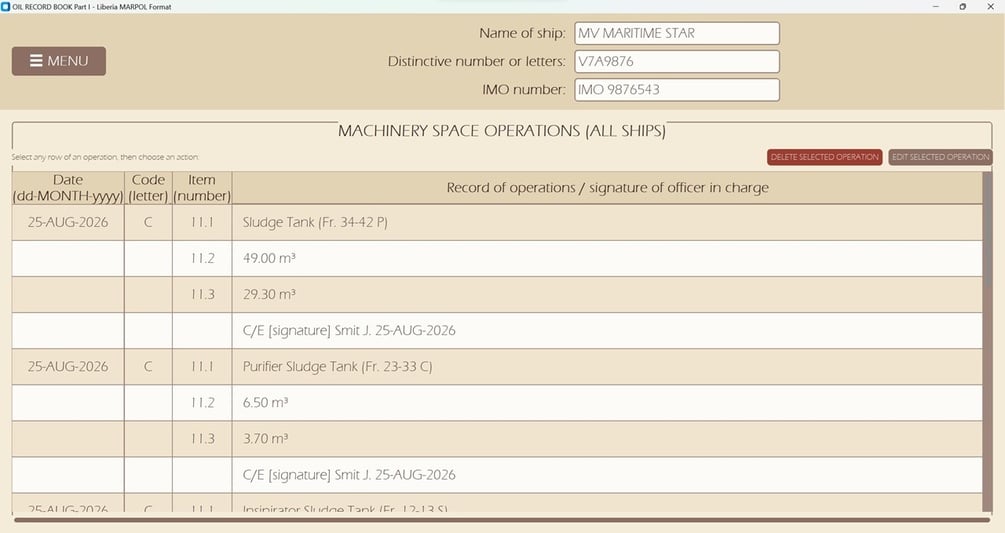Click the Distinctive number or letters field
The image size is (1005, 533).
(677, 62)
